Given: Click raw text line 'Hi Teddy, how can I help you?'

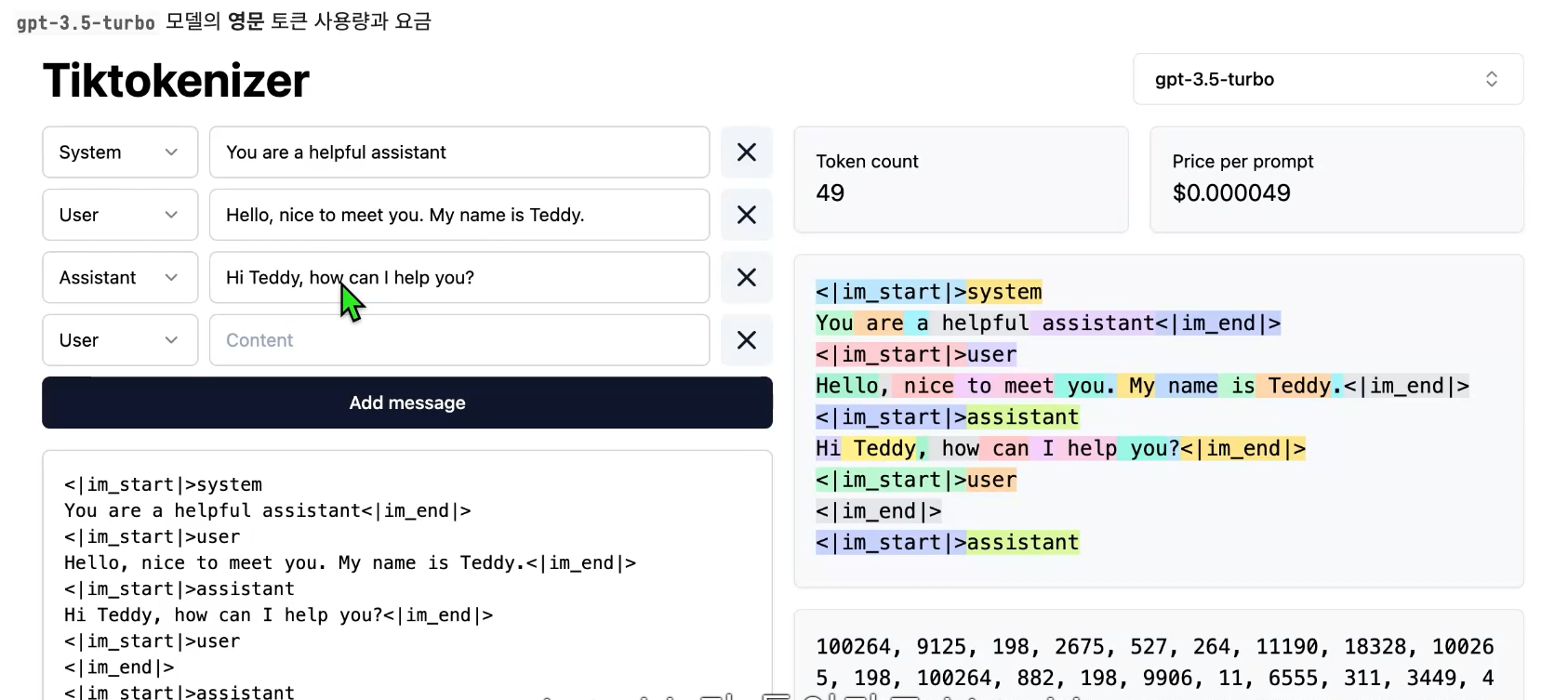Looking at the screenshot, I should pyautogui.click(x=278, y=615).
